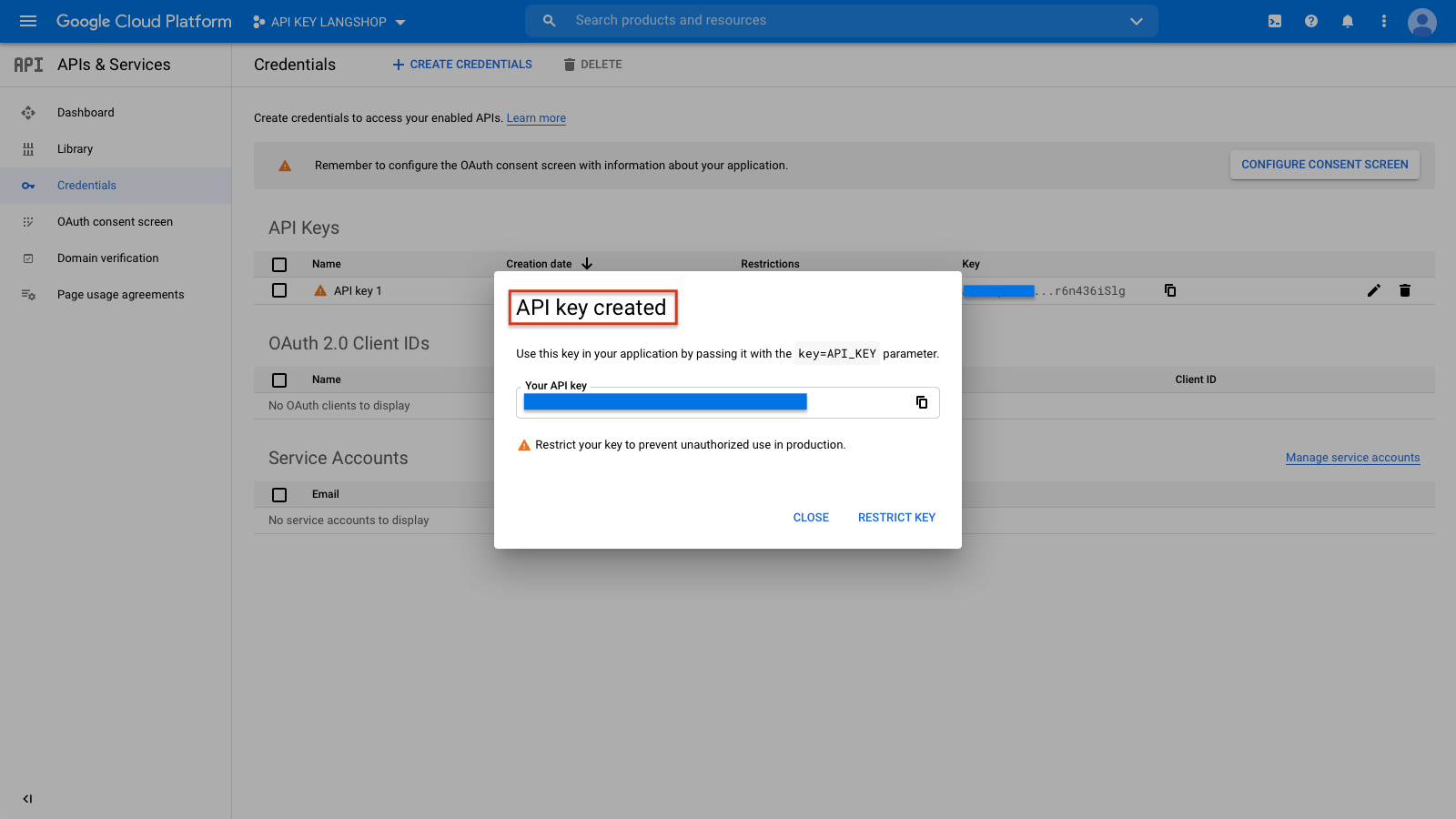Open the API key 1 entry
The image size is (1456, 819).
coord(358,291)
